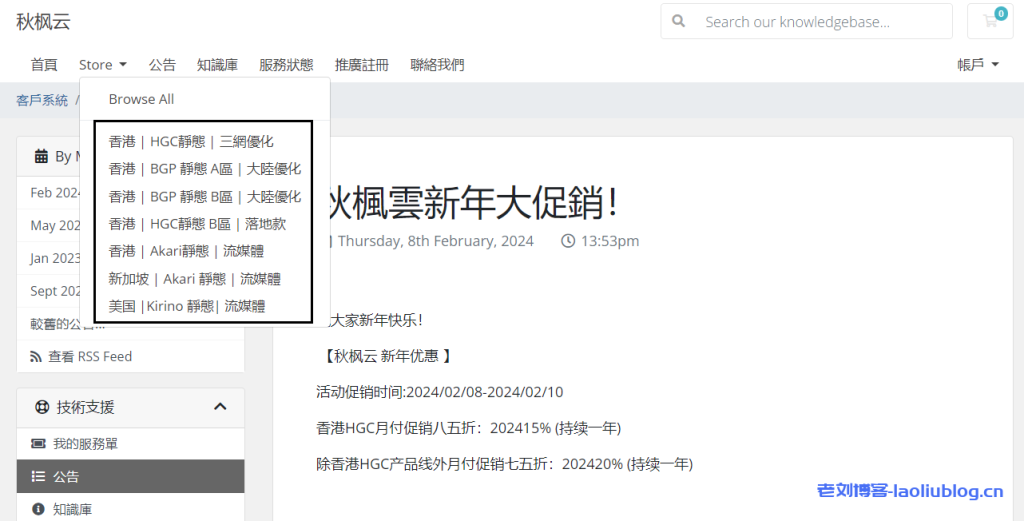Viewport: 1024px width, 521px height.
Task: Click the calendar icon in sidebar header
Action: pyautogui.click(x=41, y=156)
